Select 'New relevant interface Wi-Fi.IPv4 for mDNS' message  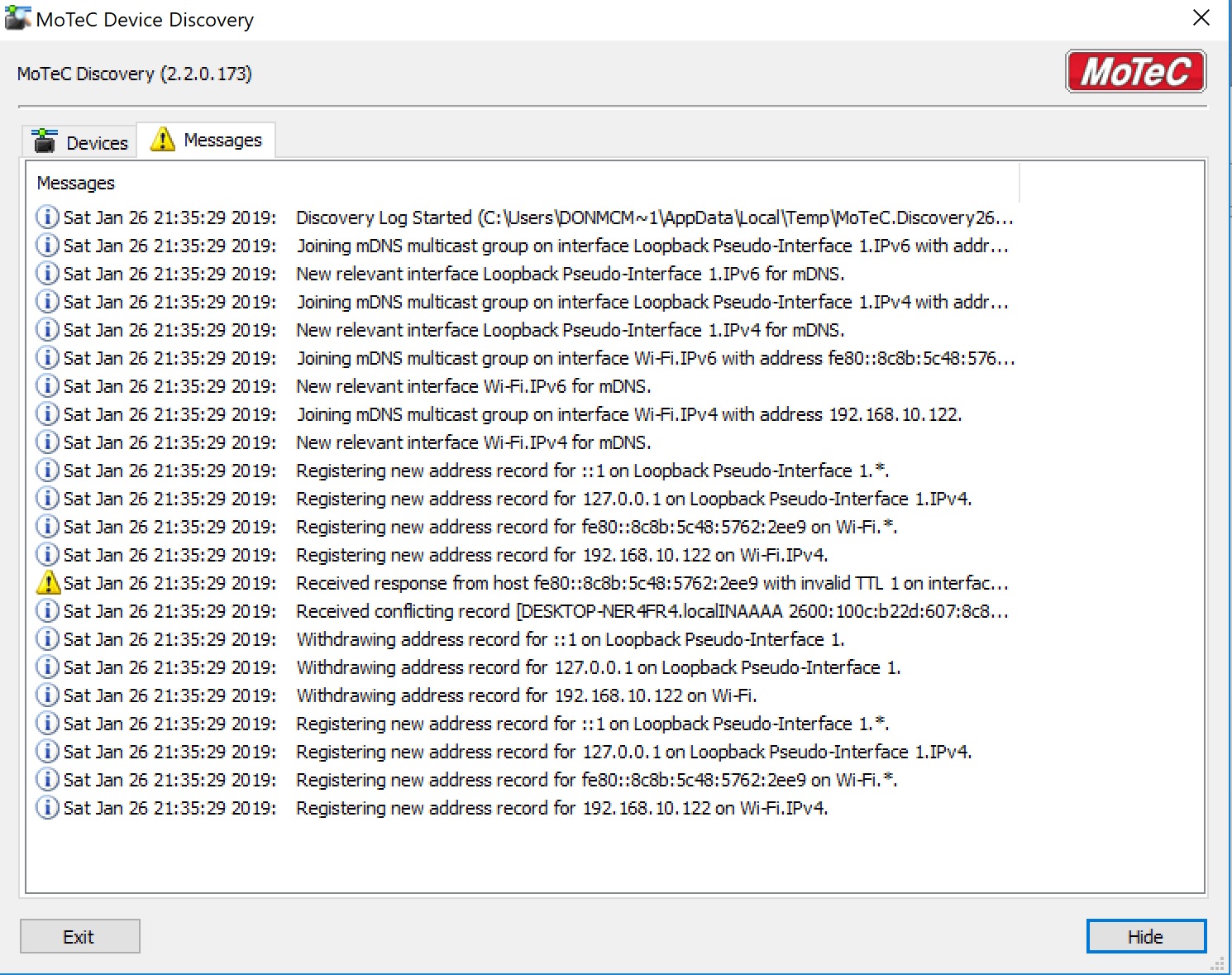[x=474, y=442]
